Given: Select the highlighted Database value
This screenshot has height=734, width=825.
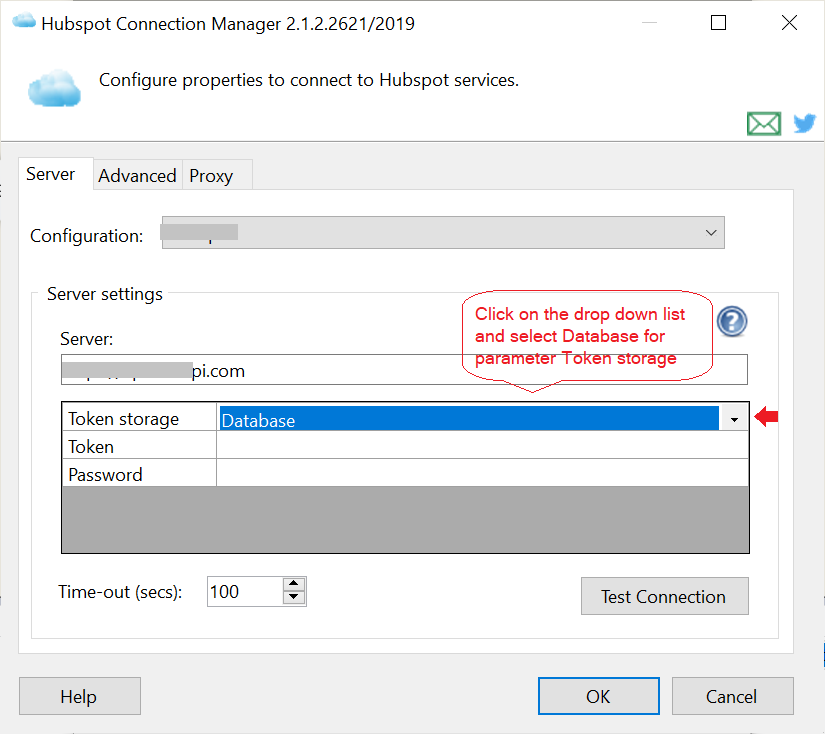Looking at the screenshot, I should point(469,419).
